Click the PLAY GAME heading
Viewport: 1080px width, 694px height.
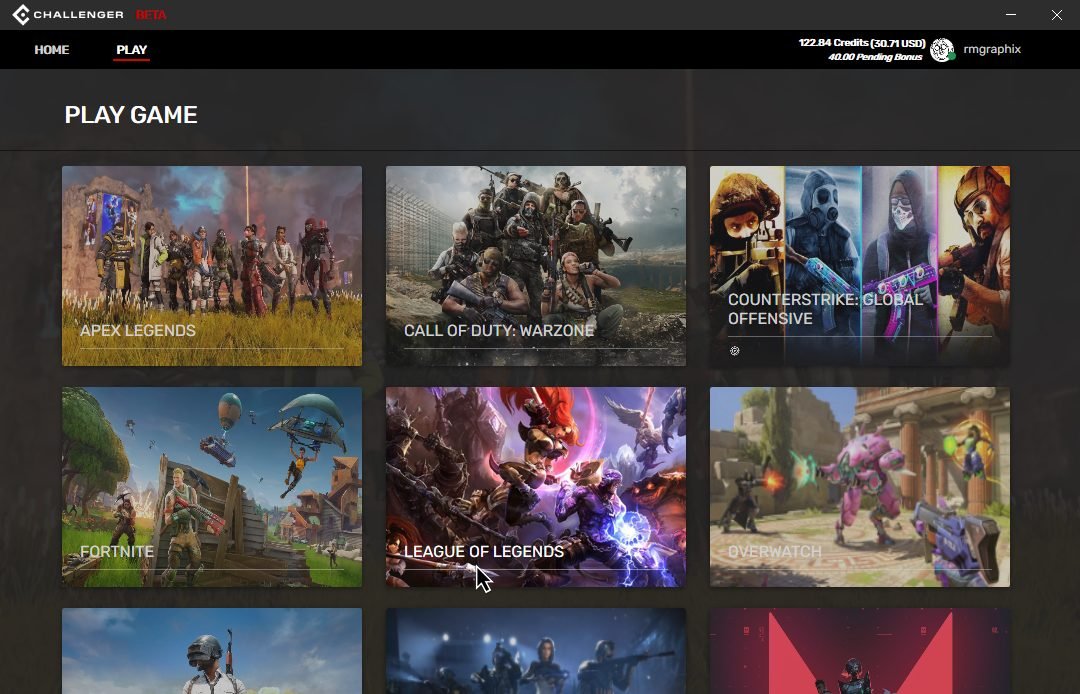tap(131, 114)
